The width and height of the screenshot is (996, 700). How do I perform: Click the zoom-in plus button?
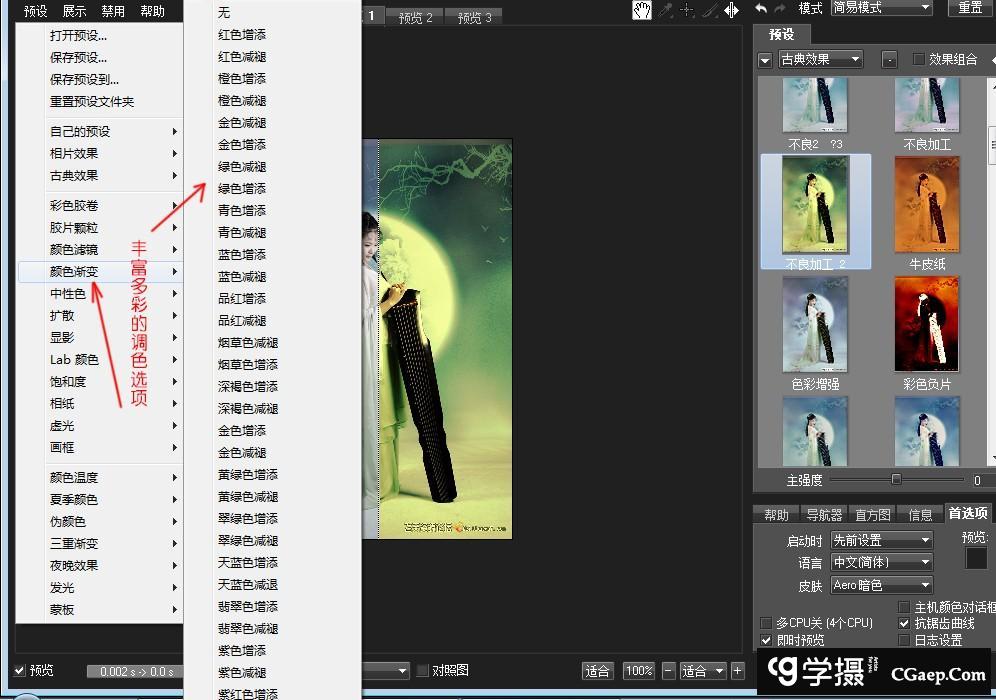[738, 670]
